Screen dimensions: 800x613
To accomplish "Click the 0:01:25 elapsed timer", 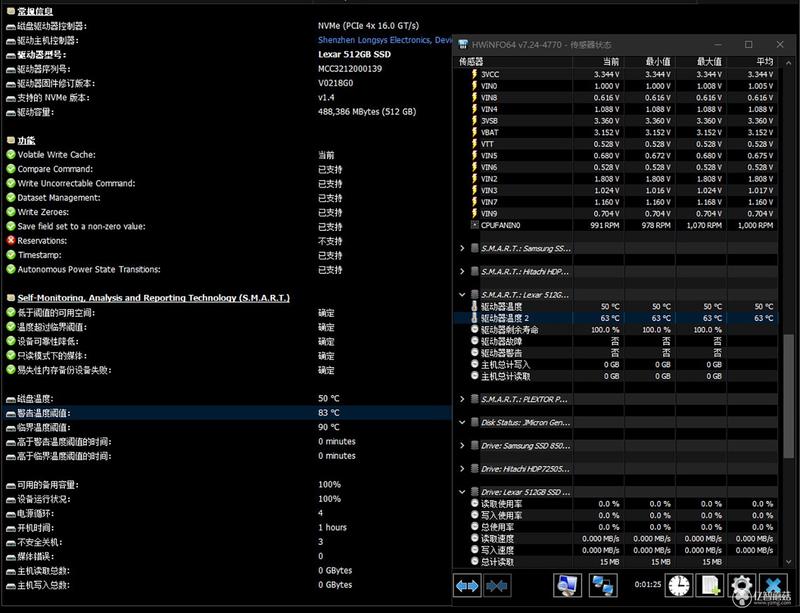I will click(648, 584).
